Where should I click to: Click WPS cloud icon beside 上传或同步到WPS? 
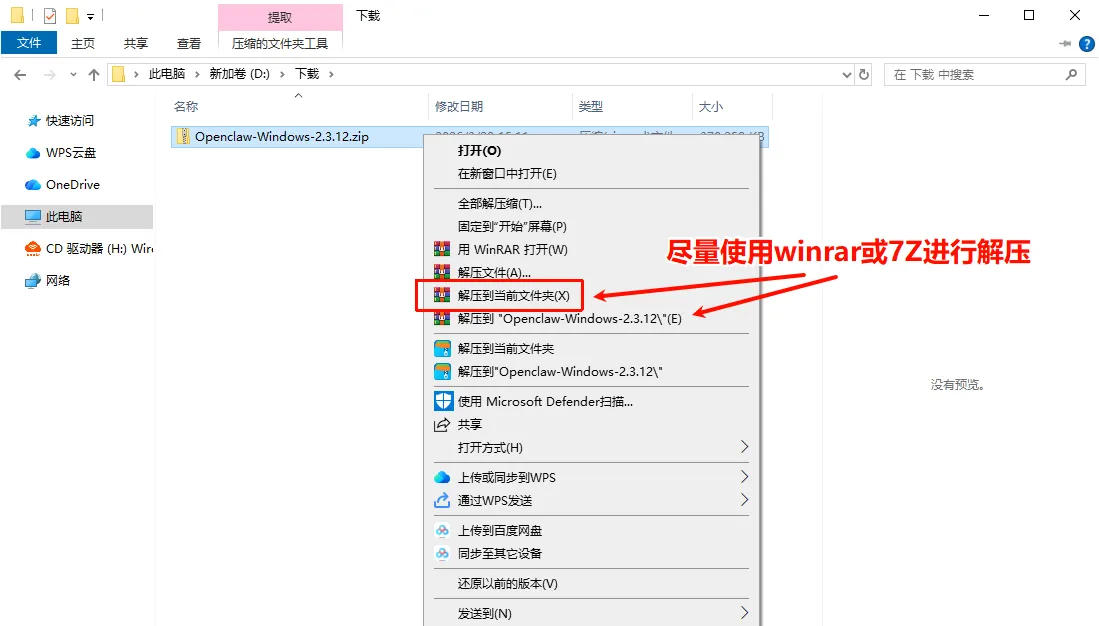tap(442, 477)
